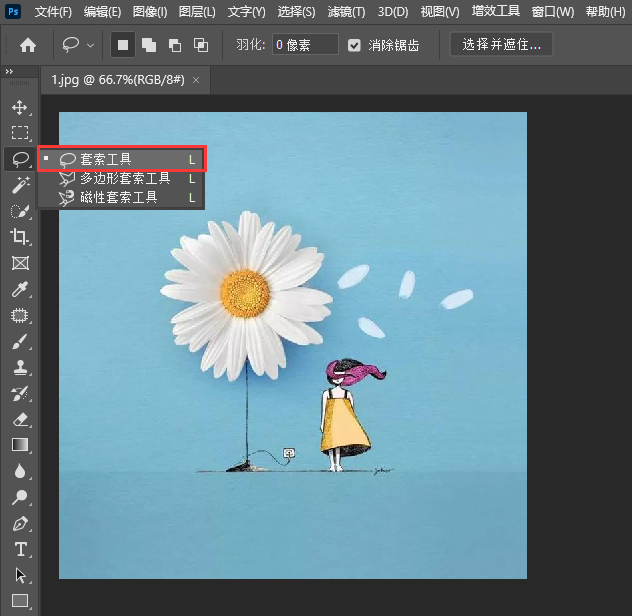Click the 羽化 feather value field

tap(305, 45)
